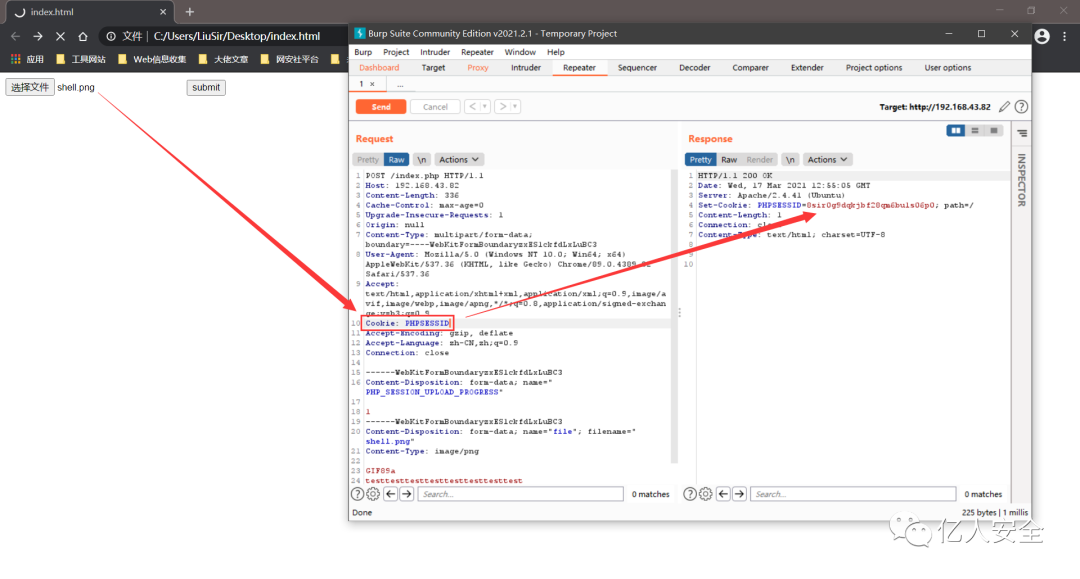Open new Chrome tab with plus
This screenshot has width=1080, height=579.
(189, 12)
